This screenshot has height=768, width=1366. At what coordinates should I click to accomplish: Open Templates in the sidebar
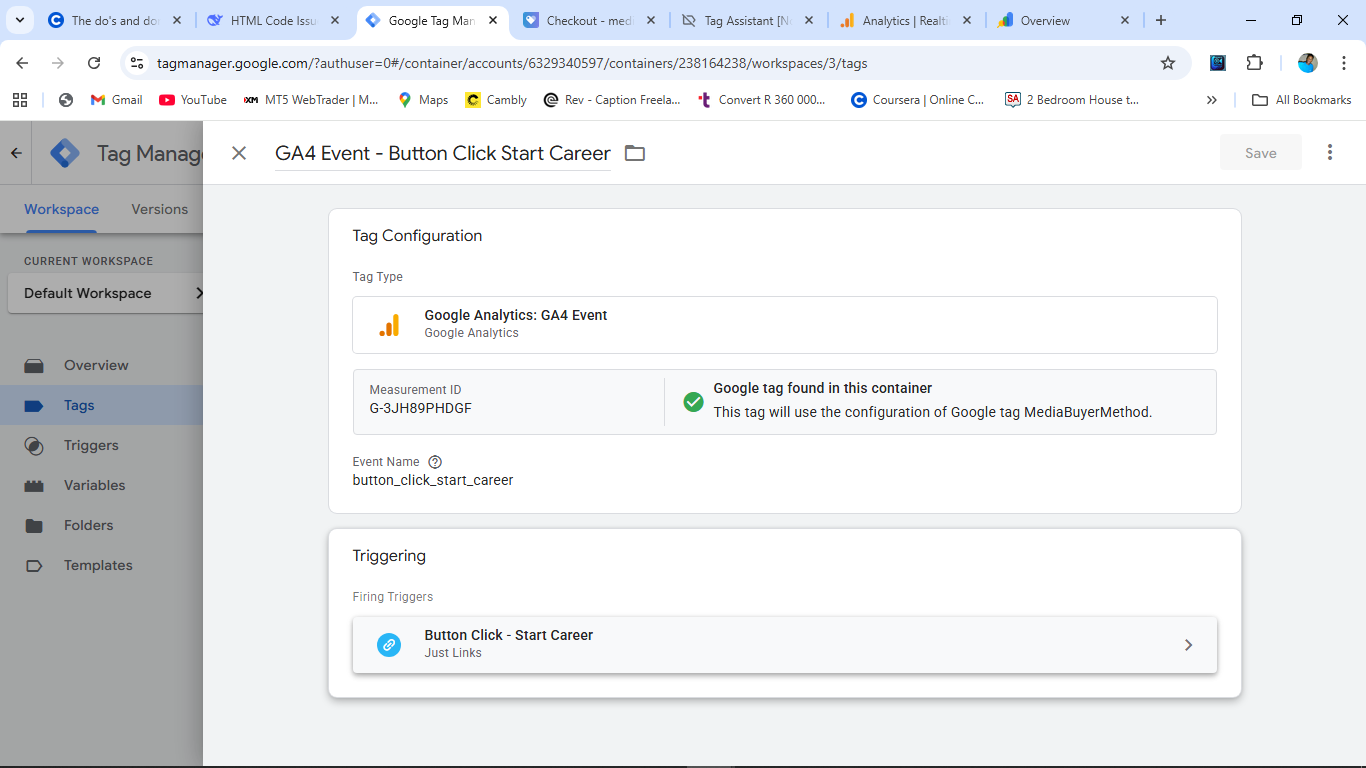click(98, 565)
